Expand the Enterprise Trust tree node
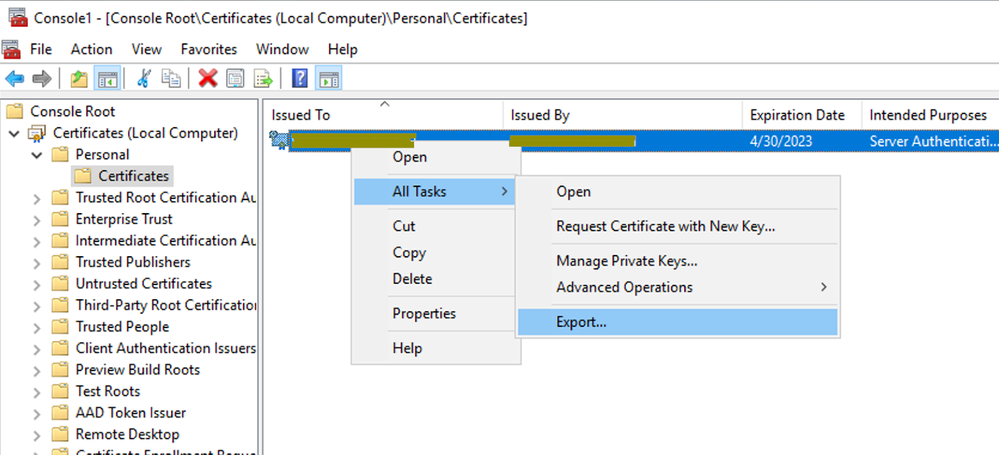This screenshot has height=455, width=999. pyautogui.click(x=37, y=220)
